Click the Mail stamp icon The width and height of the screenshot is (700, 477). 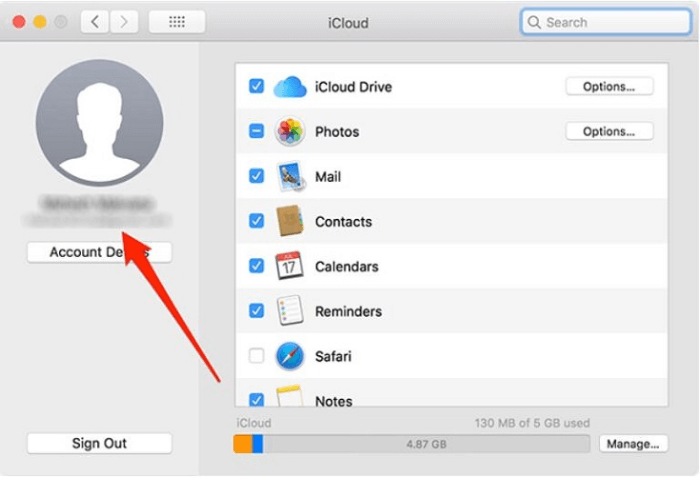pyautogui.click(x=291, y=177)
